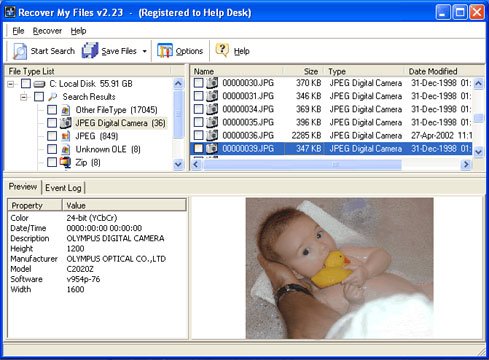489x360 pixels.
Task: Open the Recover menu
Action: click(x=47, y=31)
